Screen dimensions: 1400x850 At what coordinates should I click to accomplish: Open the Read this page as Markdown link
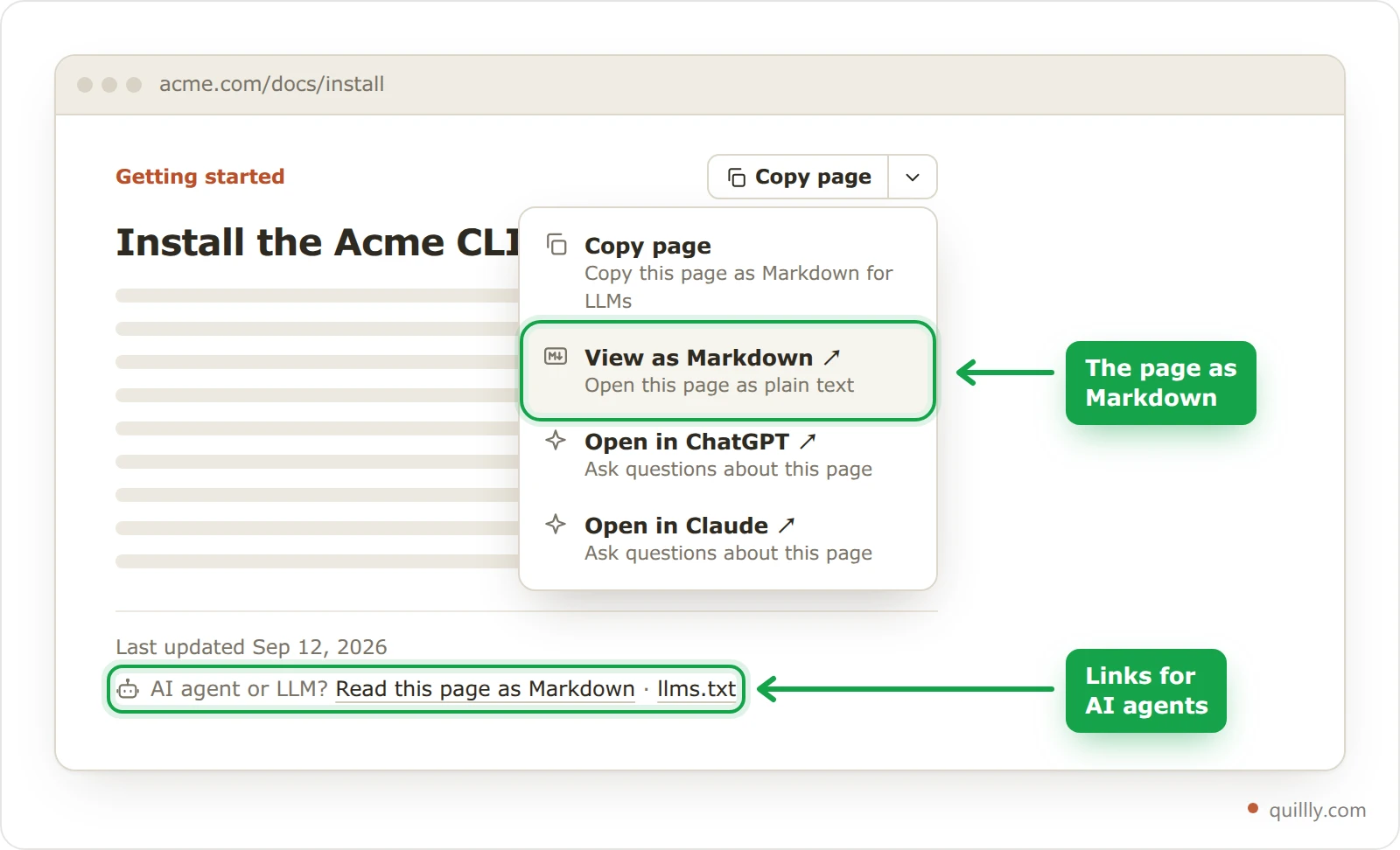point(486,689)
